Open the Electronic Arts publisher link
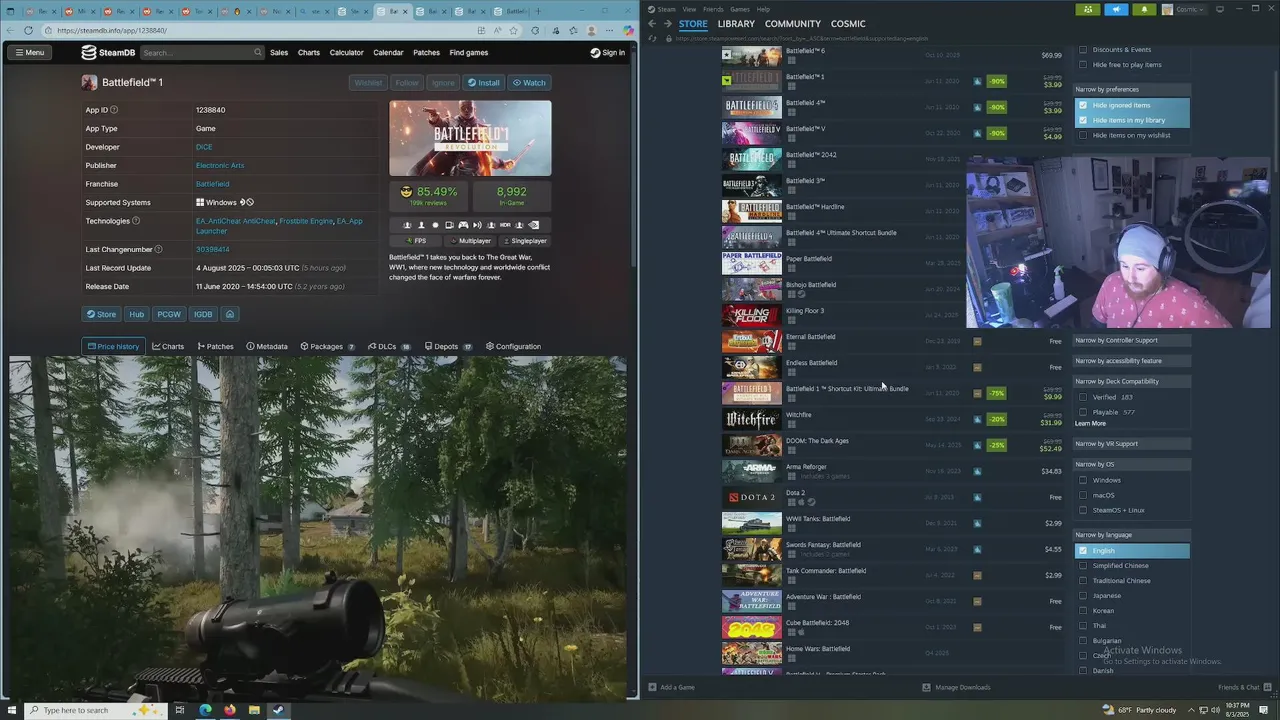The width and height of the screenshot is (1280, 720). coord(220,165)
